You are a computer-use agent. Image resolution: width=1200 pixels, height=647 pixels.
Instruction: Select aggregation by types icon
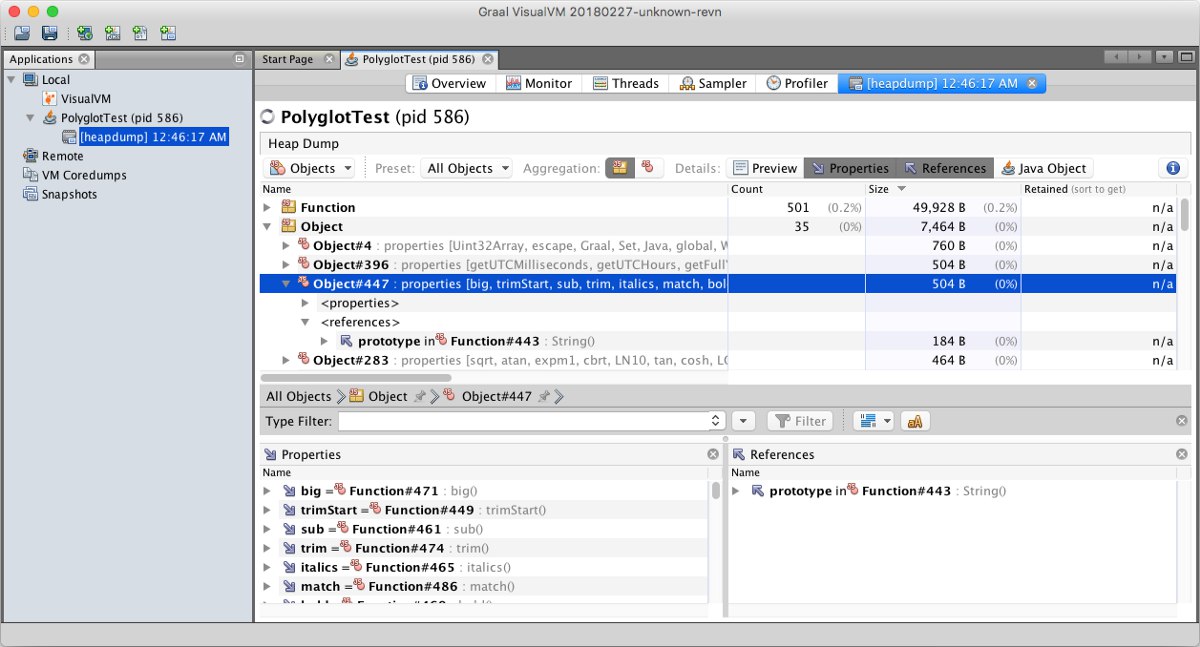pos(620,168)
